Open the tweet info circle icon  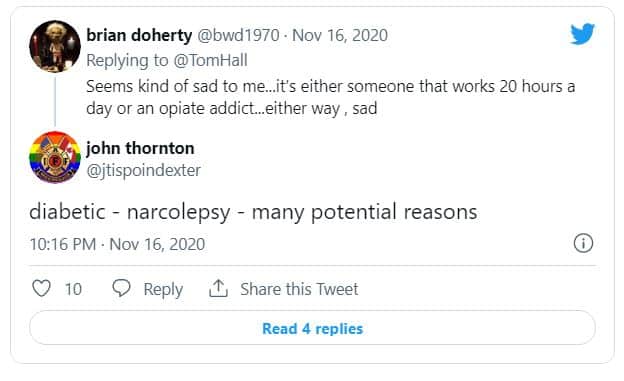pyautogui.click(x=583, y=243)
